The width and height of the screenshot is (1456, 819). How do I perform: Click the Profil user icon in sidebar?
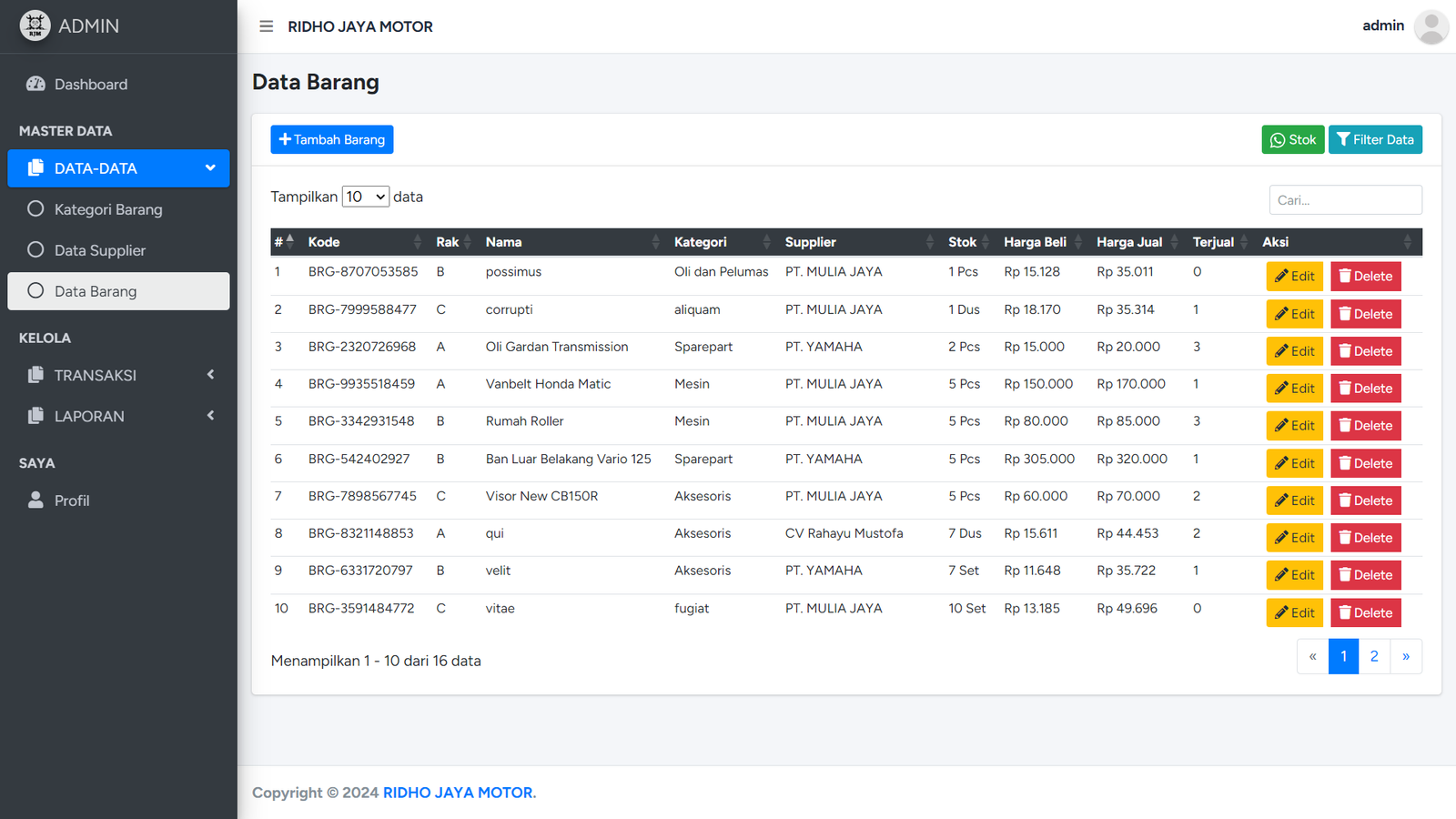(x=35, y=500)
